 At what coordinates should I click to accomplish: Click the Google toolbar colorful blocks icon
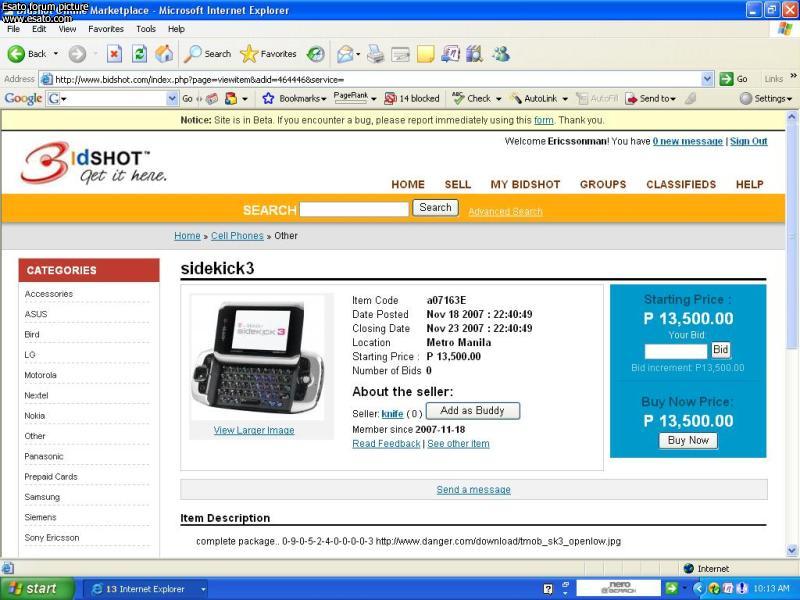pos(231,98)
